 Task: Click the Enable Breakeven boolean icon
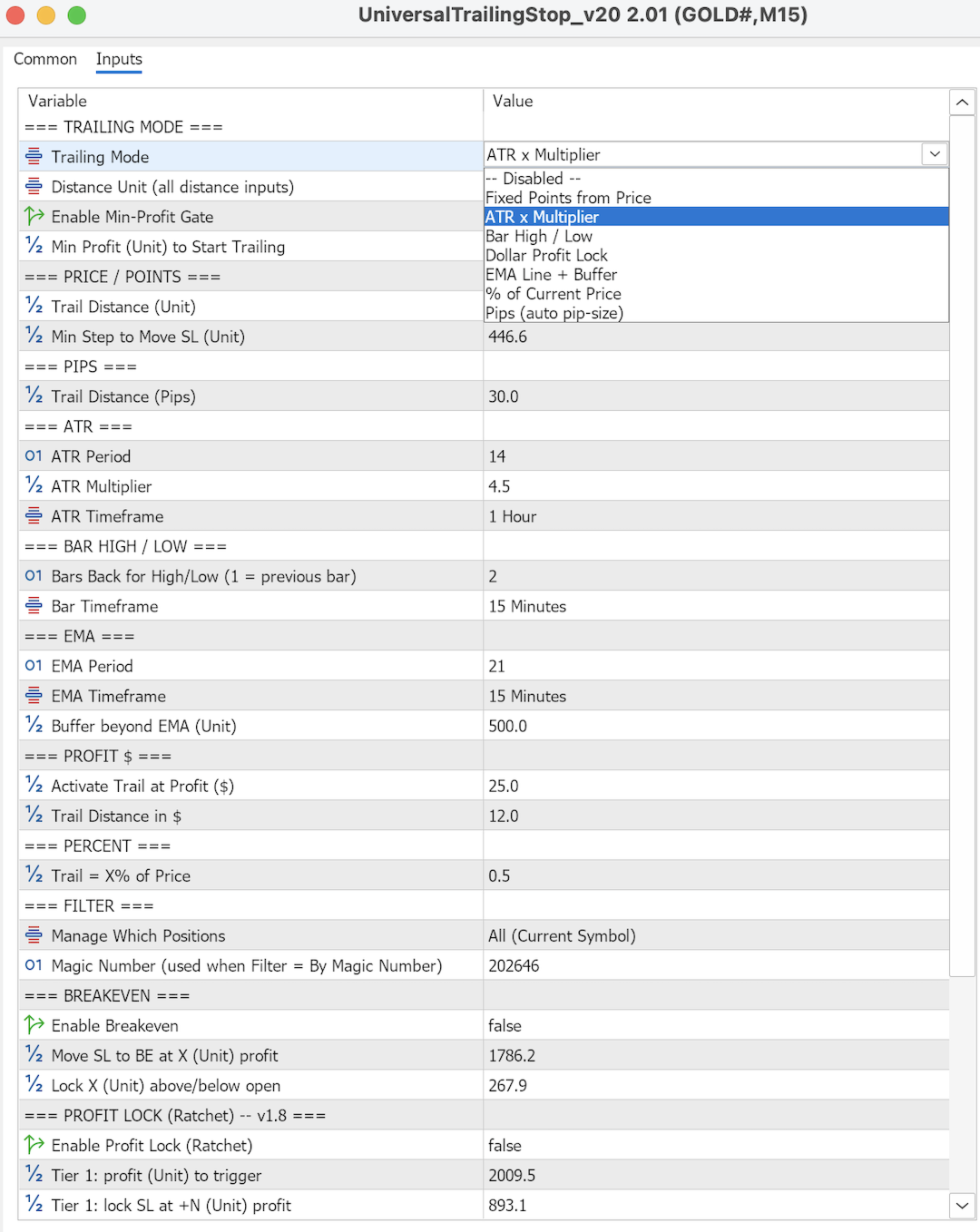(34, 1025)
